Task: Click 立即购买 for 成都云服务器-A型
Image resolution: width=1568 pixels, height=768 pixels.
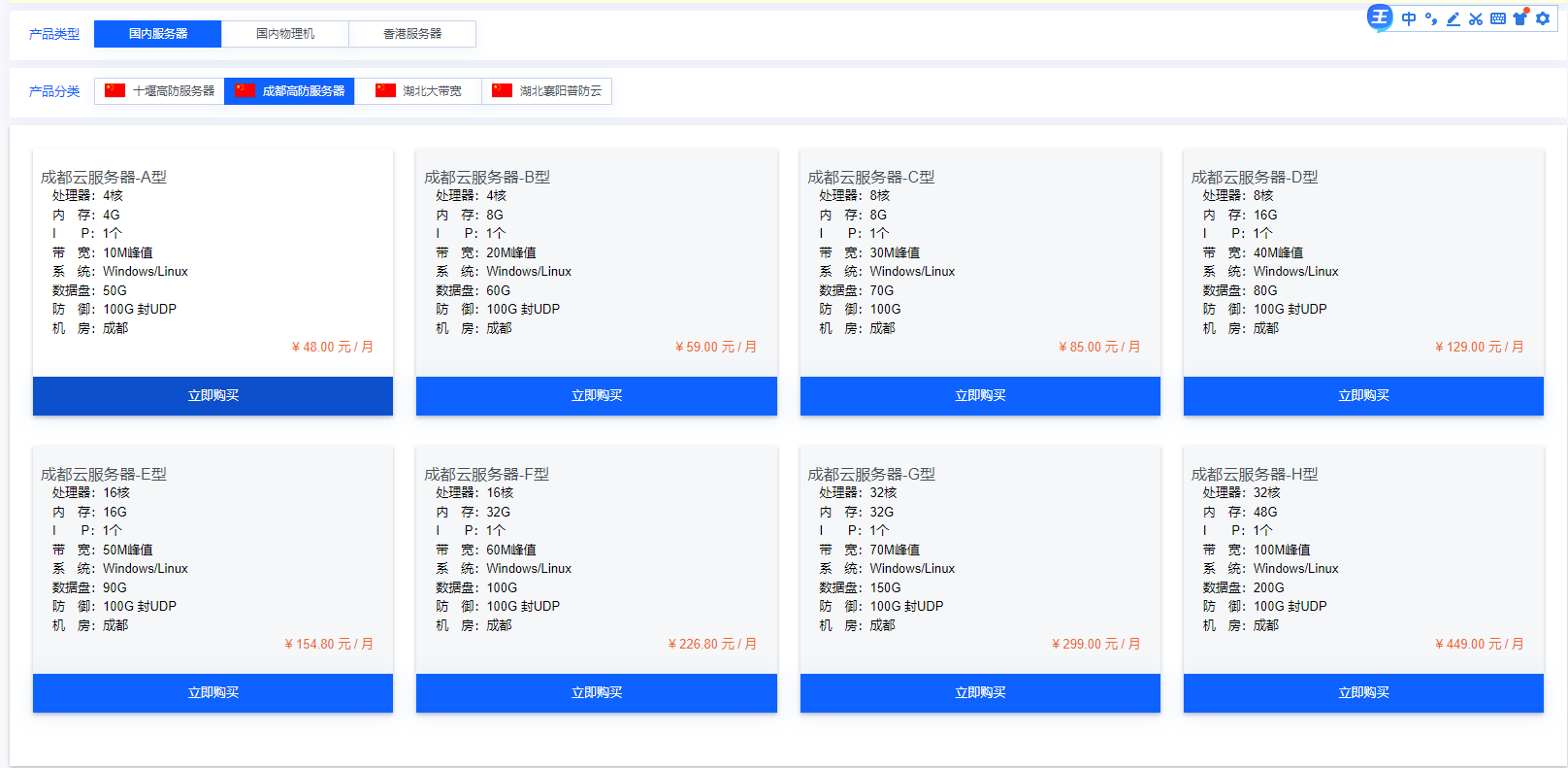Action: click(212, 396)
